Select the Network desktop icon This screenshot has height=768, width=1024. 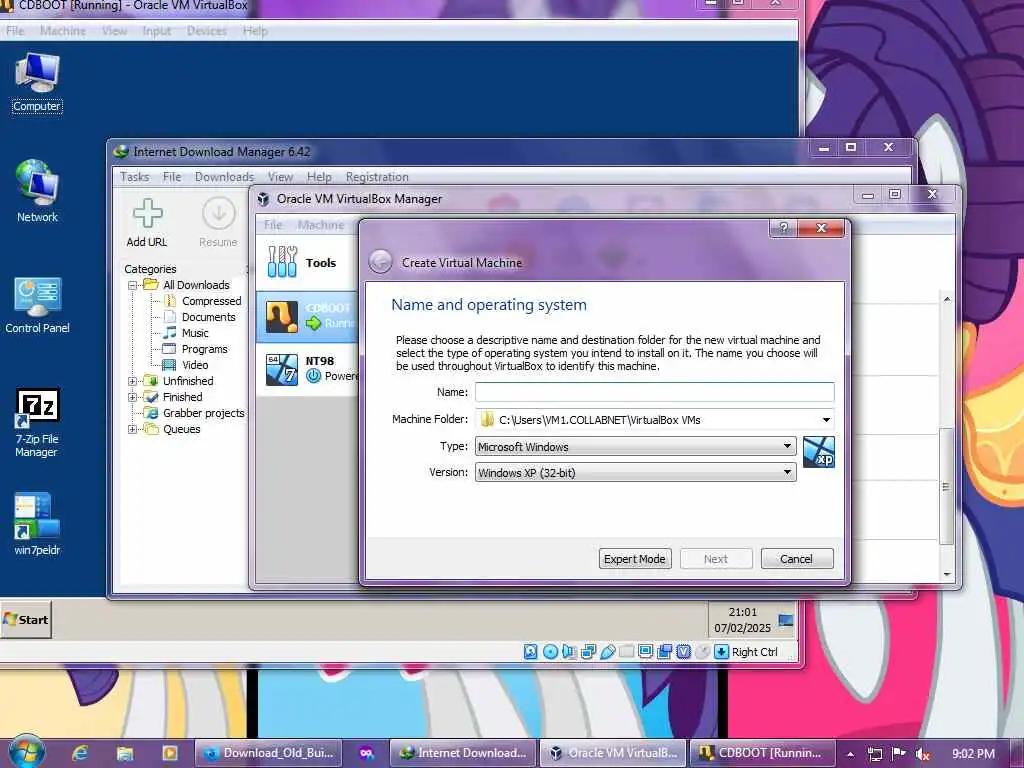(x=37, y=191)
